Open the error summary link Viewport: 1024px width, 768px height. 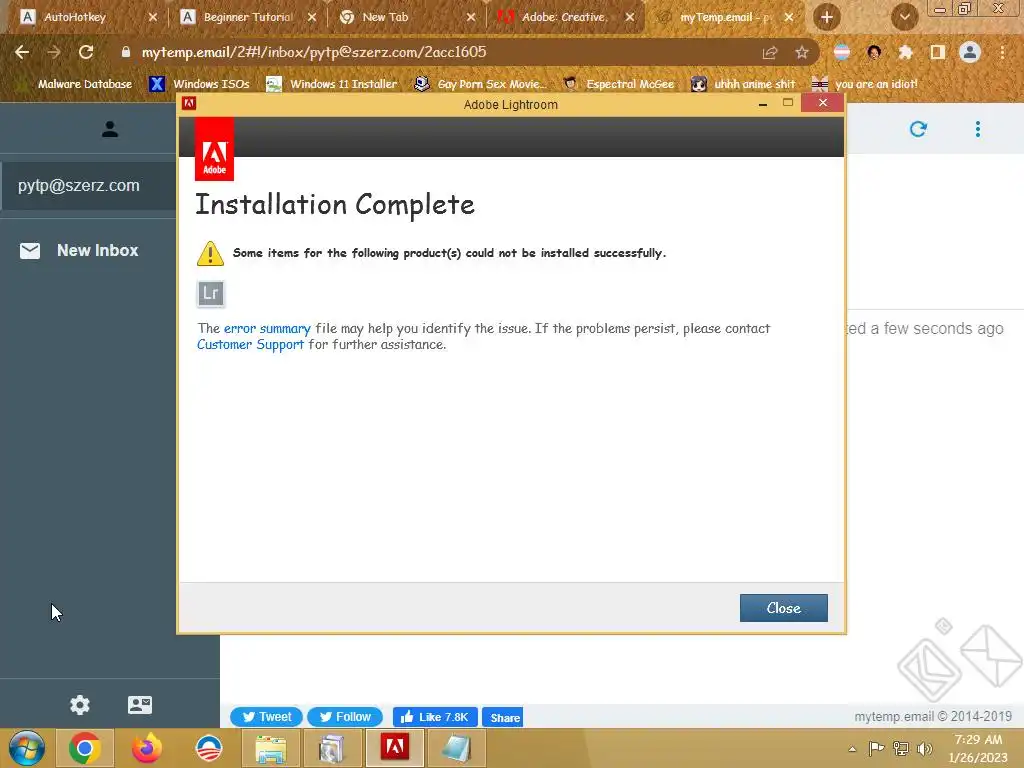pyautogui.click(x=267, y=328)
